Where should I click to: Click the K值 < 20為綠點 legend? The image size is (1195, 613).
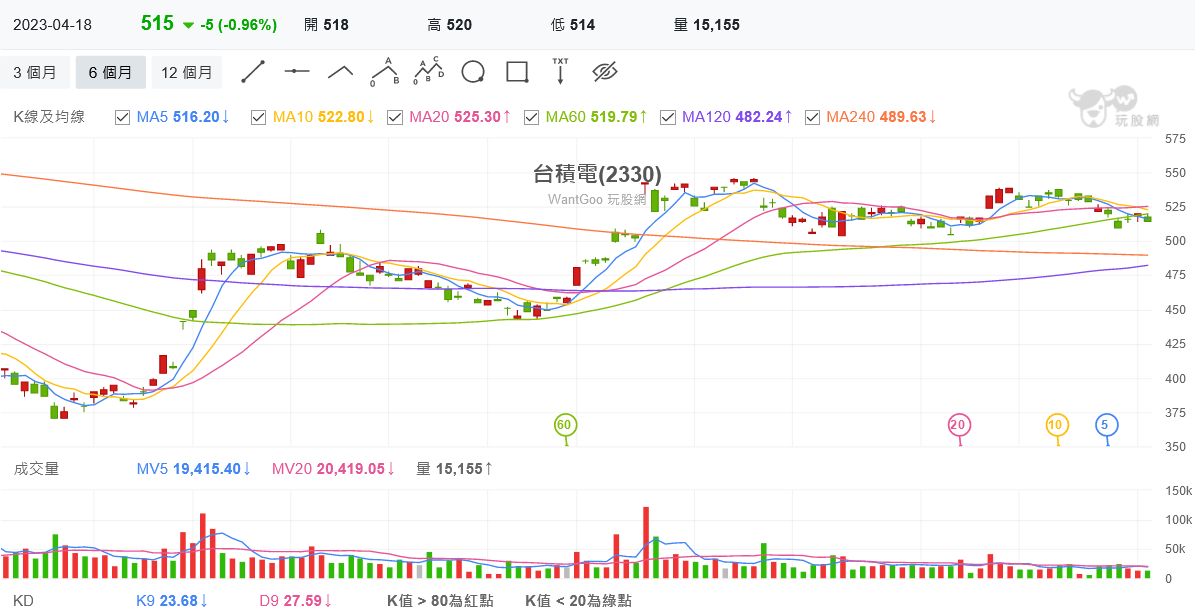click(578, 602)
